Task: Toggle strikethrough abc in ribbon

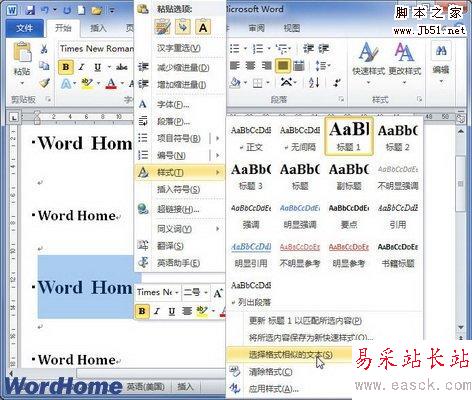Action: [122, 67]
